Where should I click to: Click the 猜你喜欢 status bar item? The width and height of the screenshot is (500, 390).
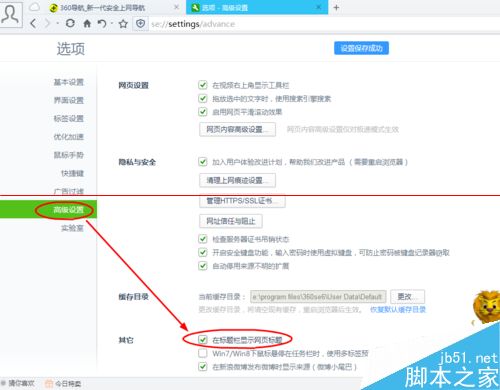(18, 383)
